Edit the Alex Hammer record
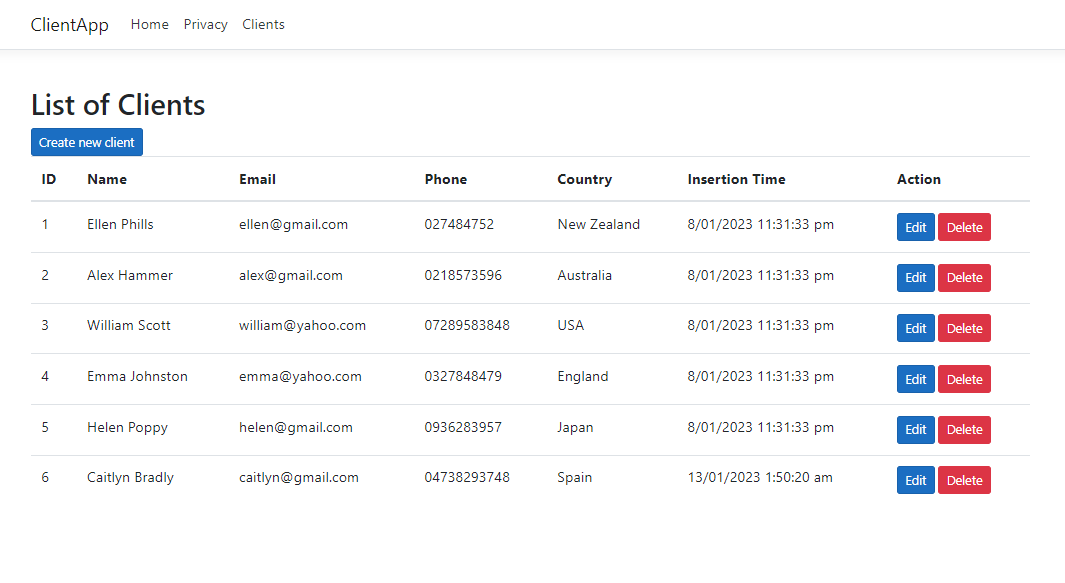This screenshot has width=1065, height=583. tap(915, 278)
